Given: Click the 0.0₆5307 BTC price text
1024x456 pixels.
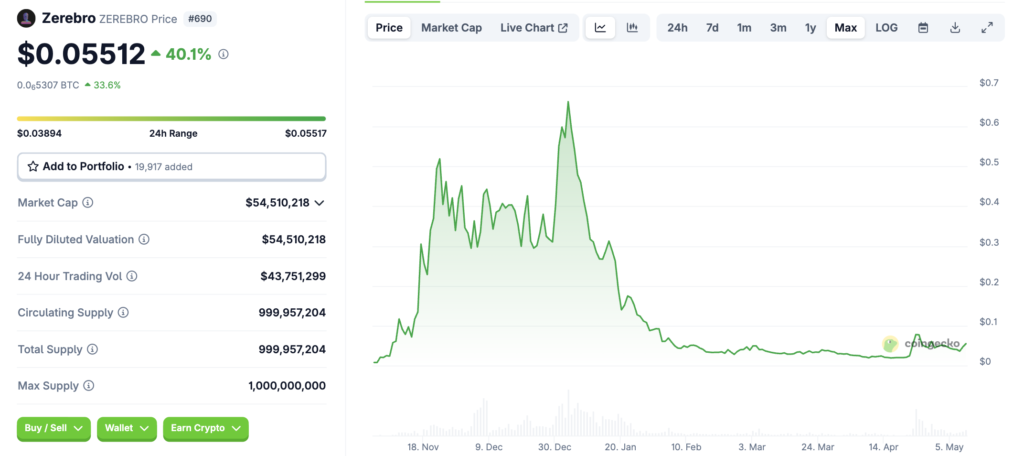Looking at the screenshot, I should [48, 85].
